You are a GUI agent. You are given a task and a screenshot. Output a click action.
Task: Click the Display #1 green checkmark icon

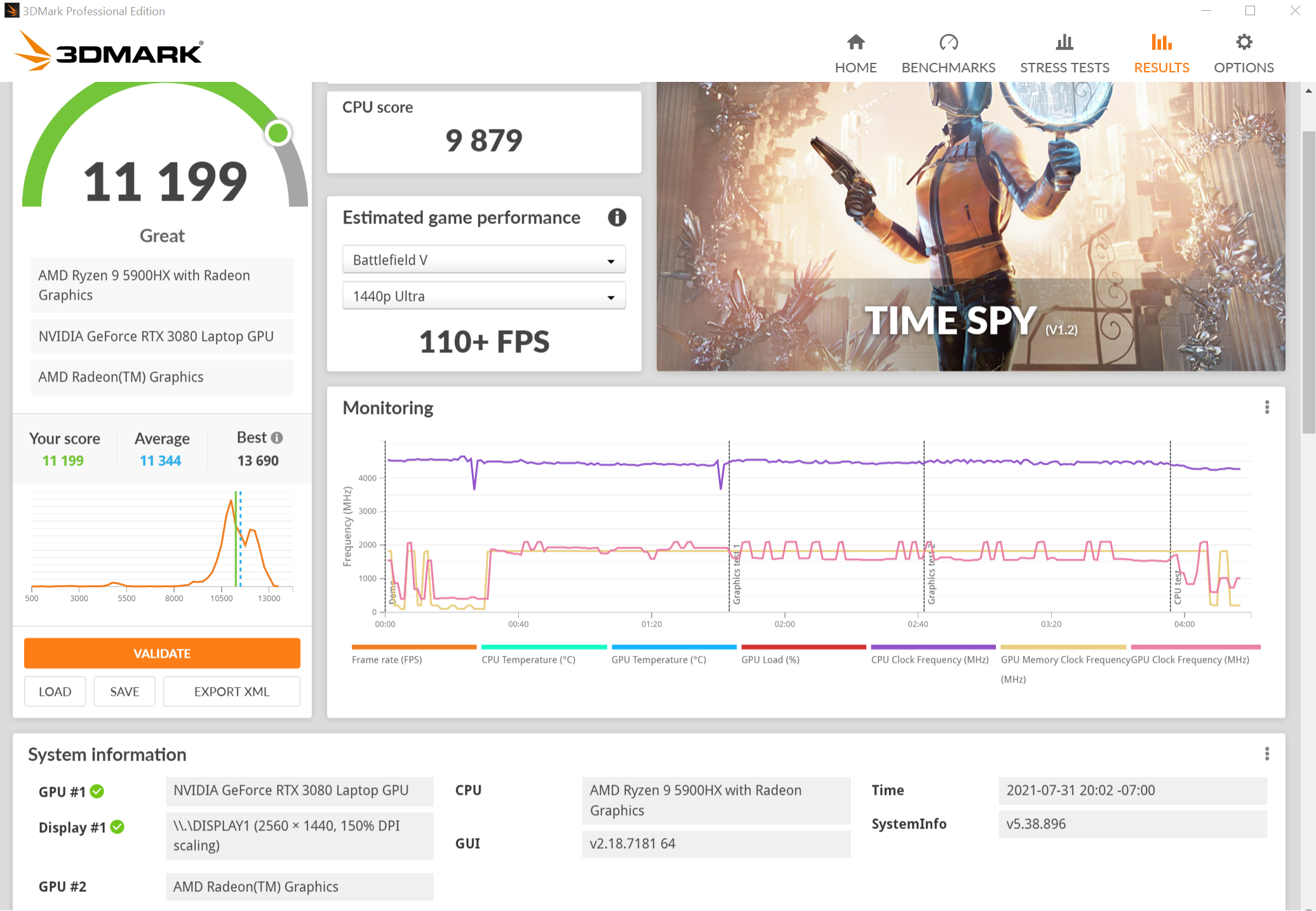tap(117, 827)
